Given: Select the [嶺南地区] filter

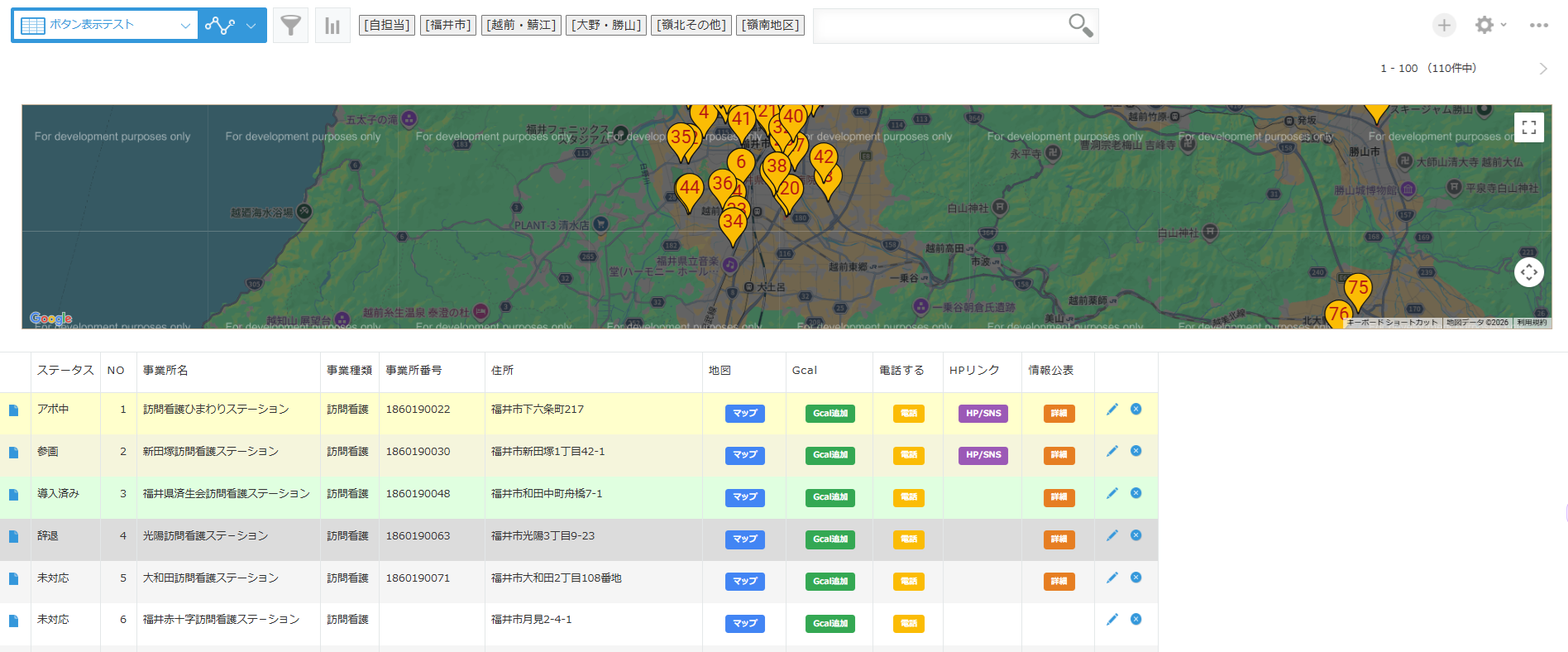Looking at the screenshot, I should click(771, 26).
